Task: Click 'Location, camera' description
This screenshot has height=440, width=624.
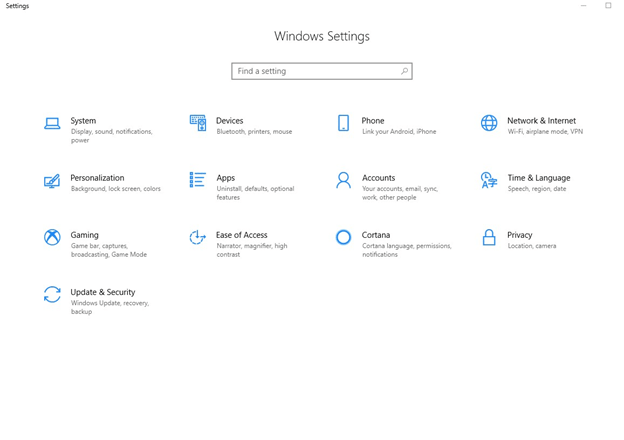Action: click(x=532, y=246)
